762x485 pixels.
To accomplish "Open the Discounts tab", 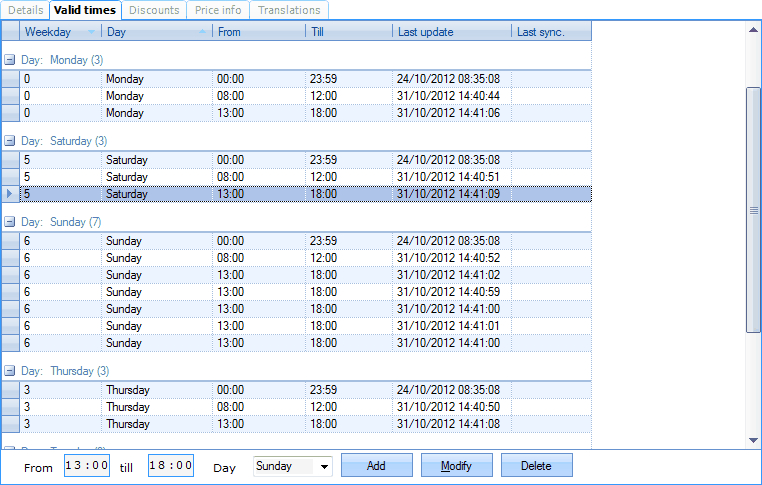I will click(x=154, y=10).
